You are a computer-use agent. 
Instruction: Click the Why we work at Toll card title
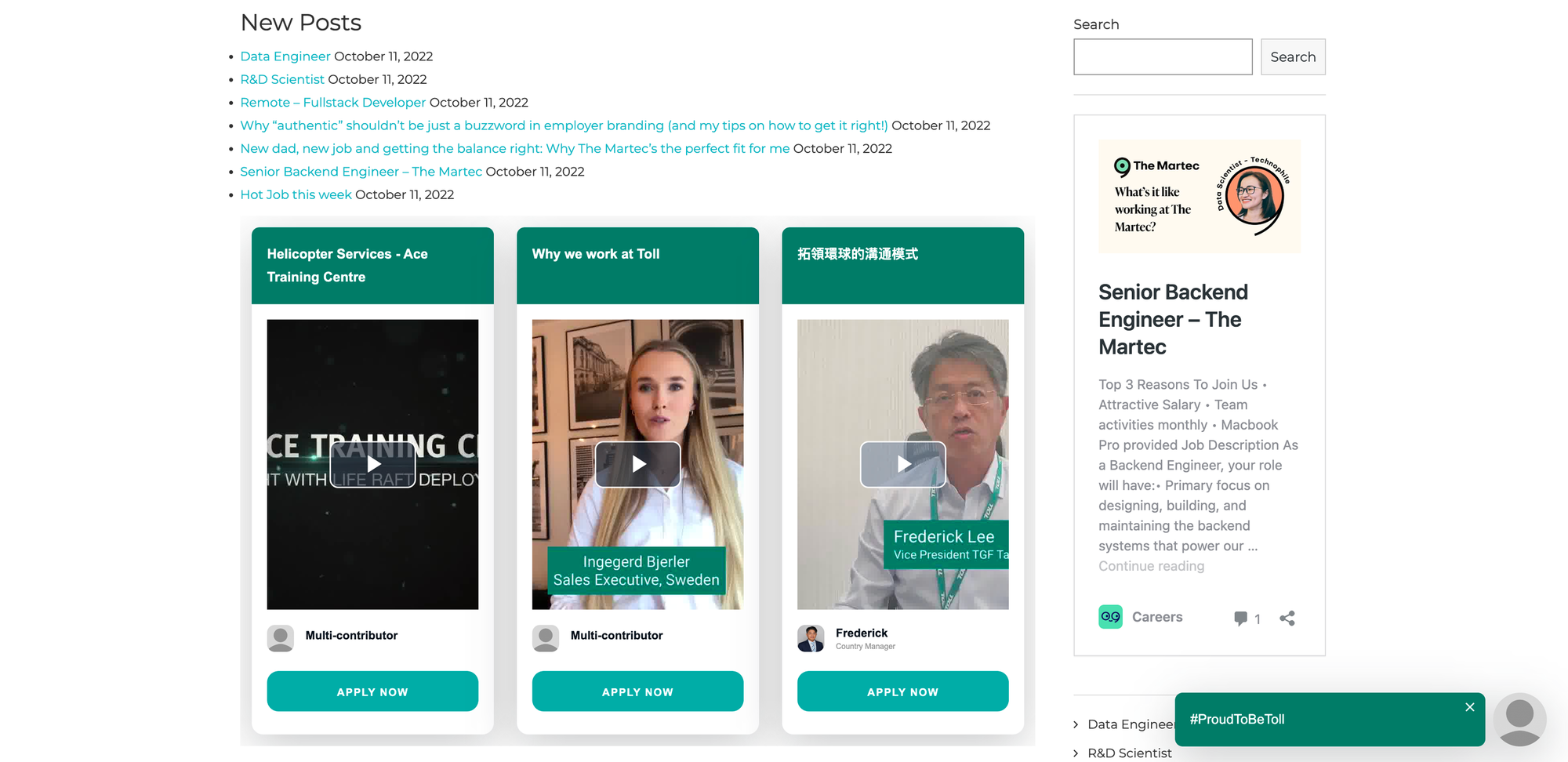pyautogui.click(x=596, y=254)
